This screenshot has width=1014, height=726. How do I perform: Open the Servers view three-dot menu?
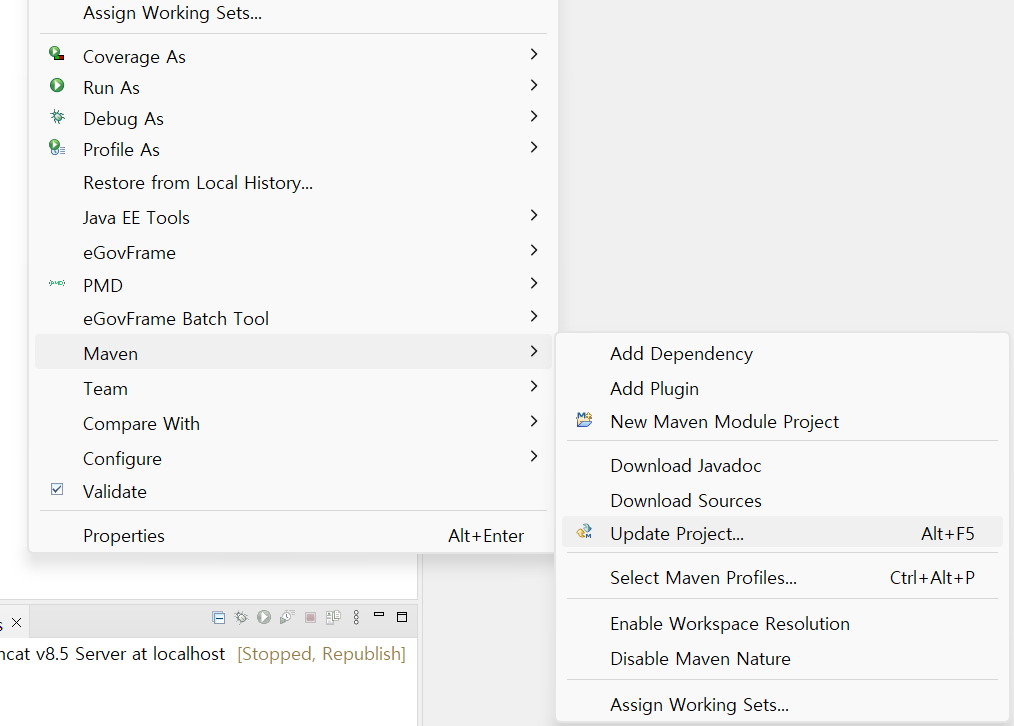(x=356, y=617)
